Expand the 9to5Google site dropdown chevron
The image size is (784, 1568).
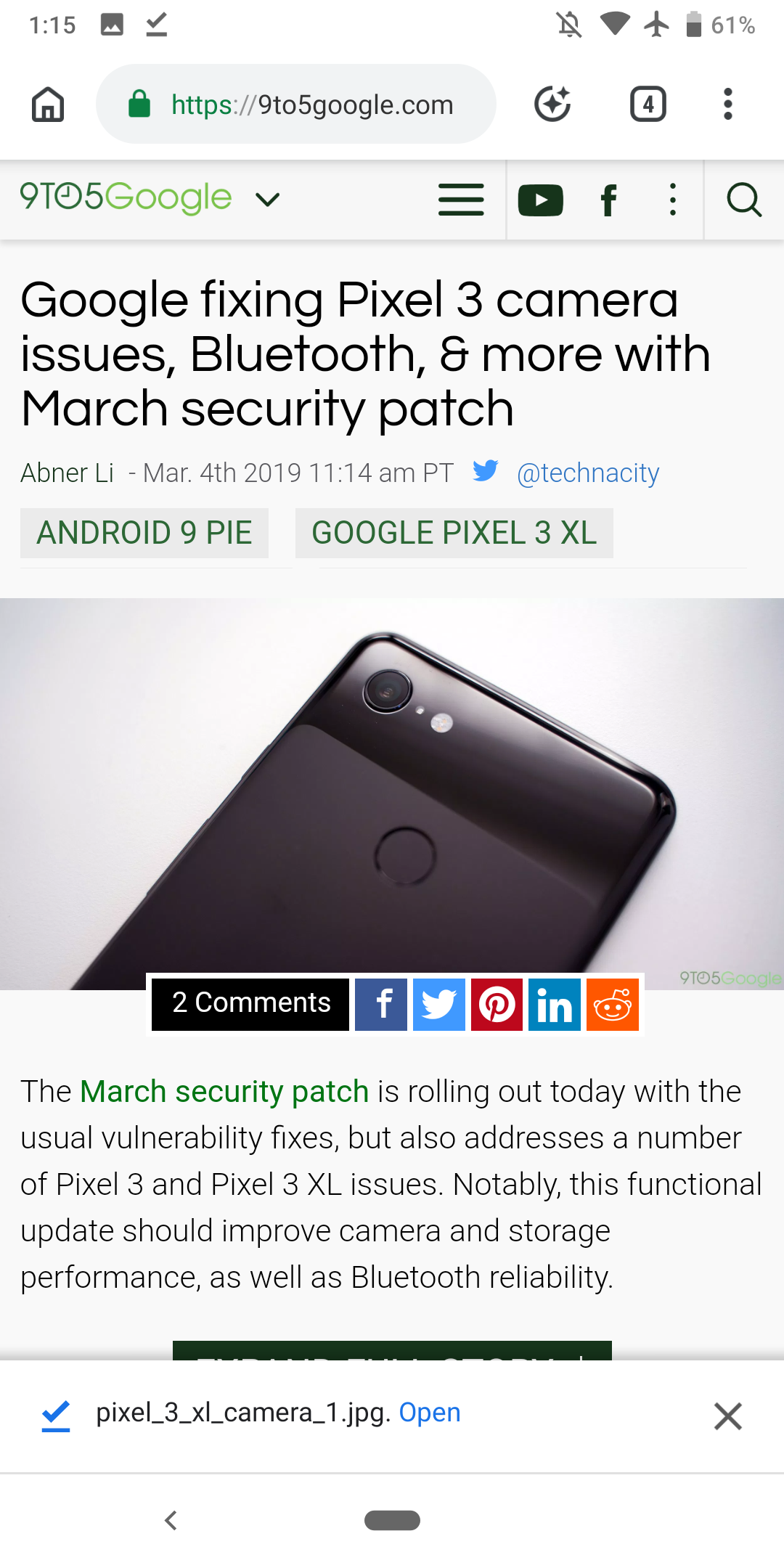point(268,200)
